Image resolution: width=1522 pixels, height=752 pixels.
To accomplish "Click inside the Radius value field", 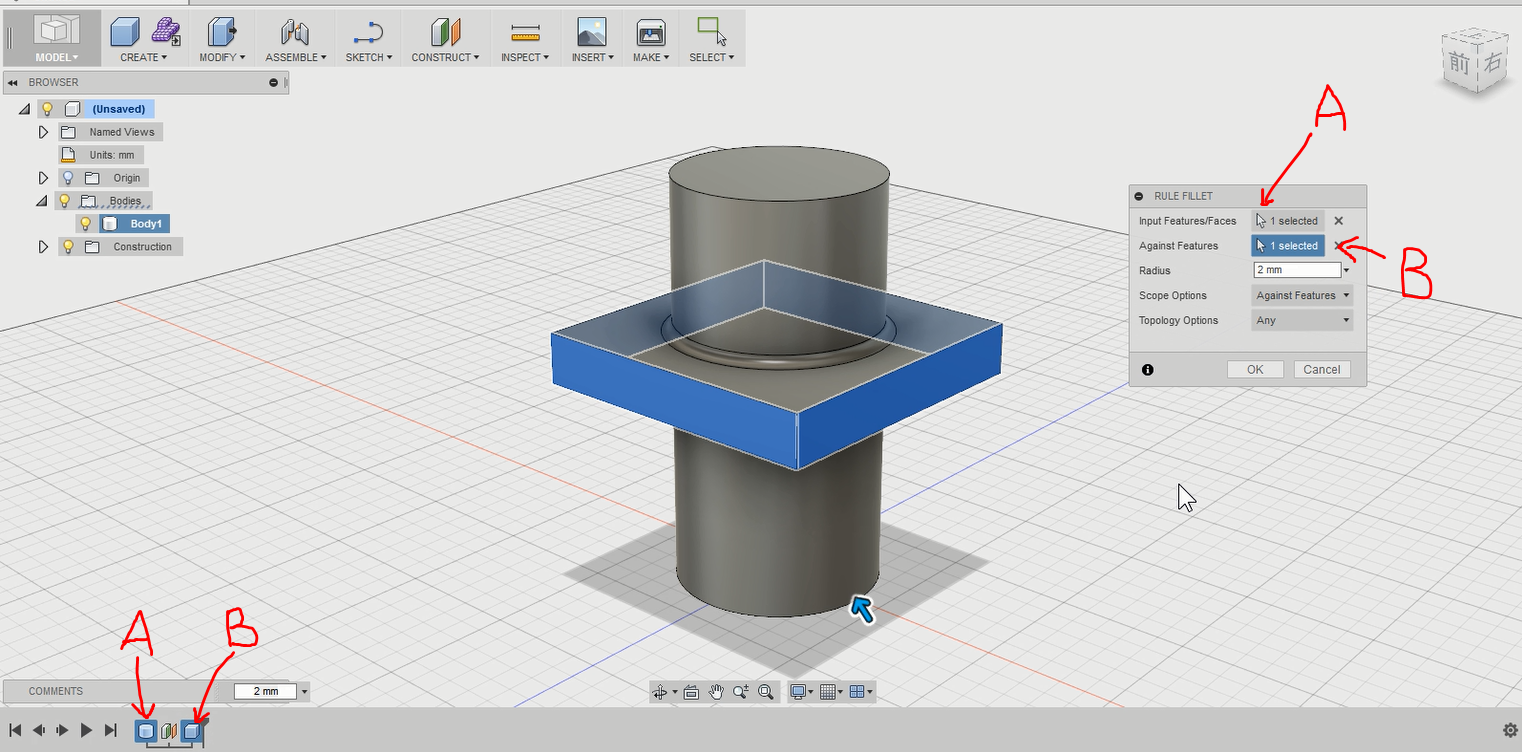I will pyautogui.click(x=1293, y=269).
